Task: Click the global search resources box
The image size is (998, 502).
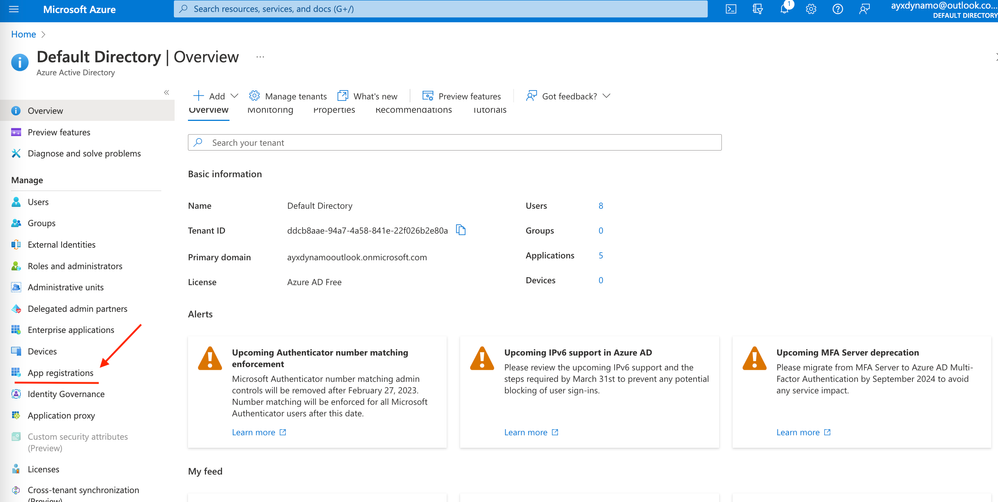Action: (x=440, y=9)
